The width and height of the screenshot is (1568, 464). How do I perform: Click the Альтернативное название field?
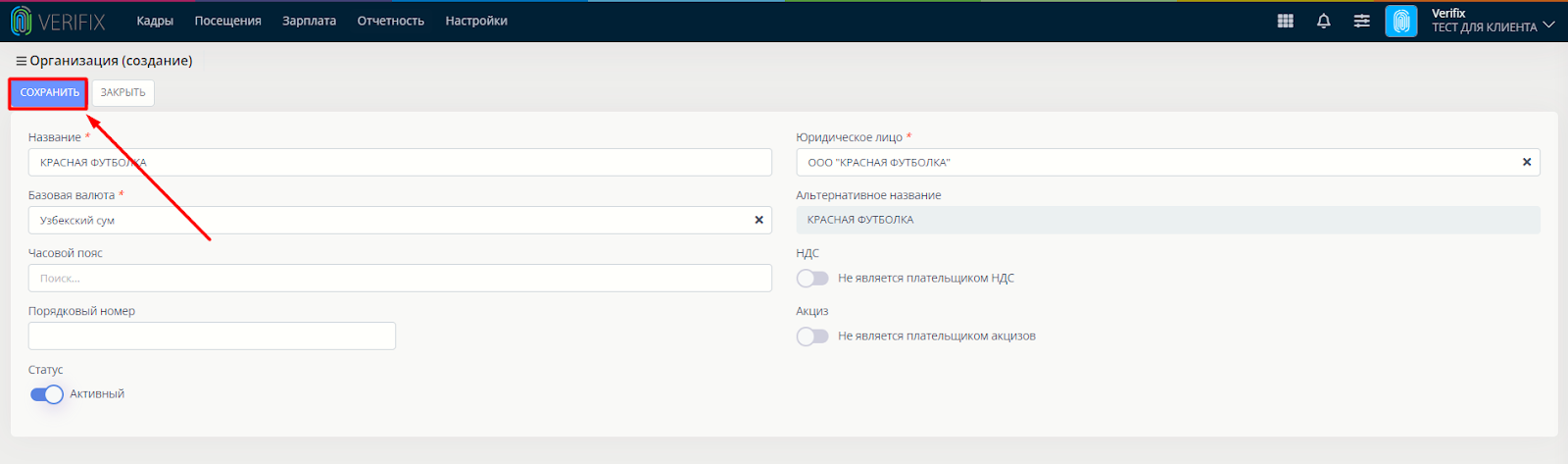(x=1168, y=220)
